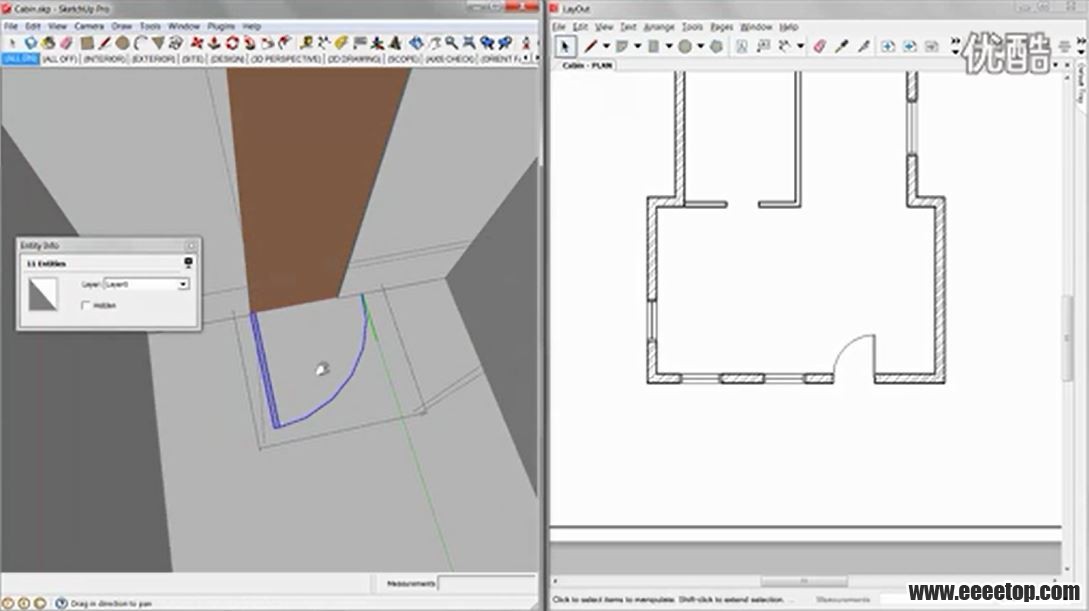1089x611 pixels.
Task: Expand the Line tool dropdown arrow in LayOut
Action: tap(606, 46)
